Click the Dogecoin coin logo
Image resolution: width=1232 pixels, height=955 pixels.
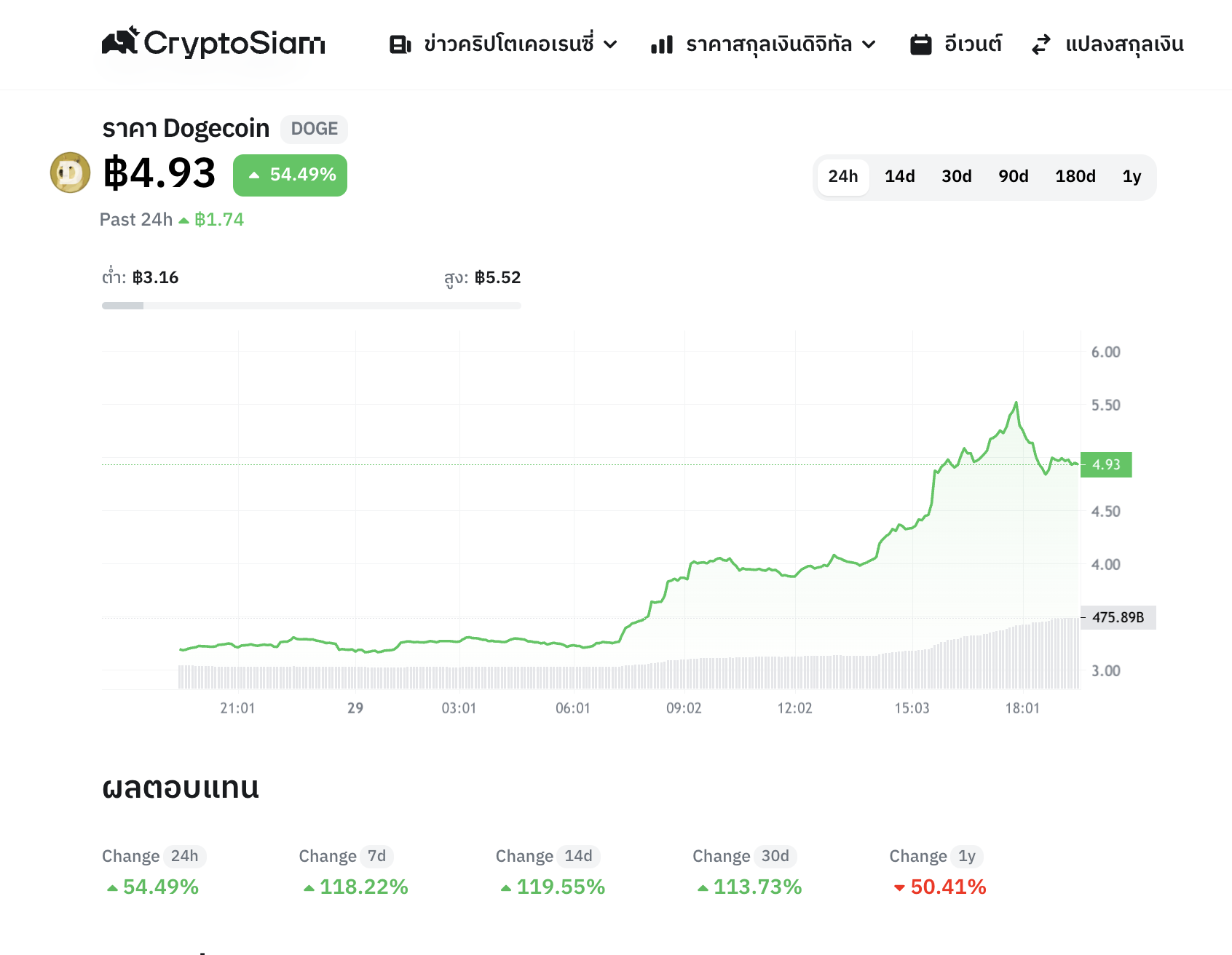(x=70, y=173)
